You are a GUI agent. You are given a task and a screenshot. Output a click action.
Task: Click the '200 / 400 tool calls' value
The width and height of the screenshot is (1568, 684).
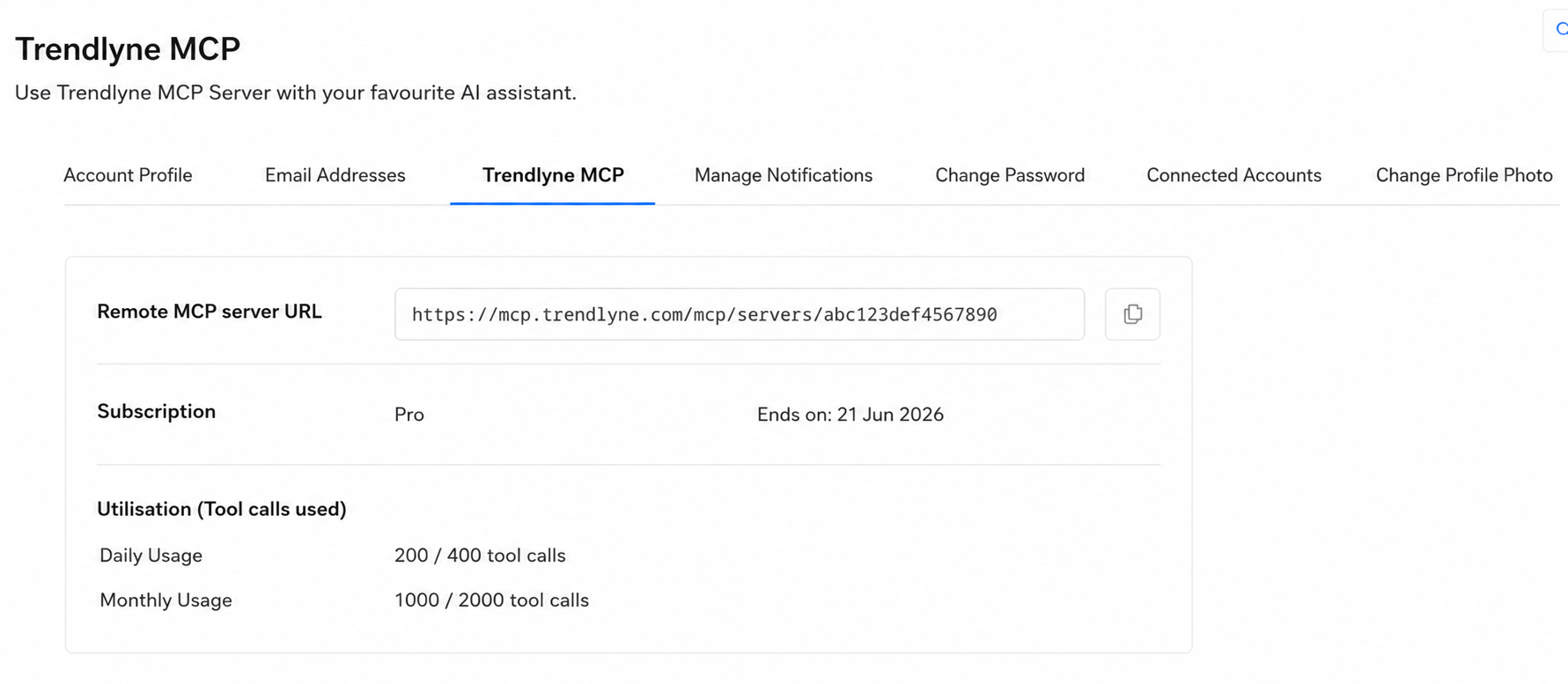(480, 555)
